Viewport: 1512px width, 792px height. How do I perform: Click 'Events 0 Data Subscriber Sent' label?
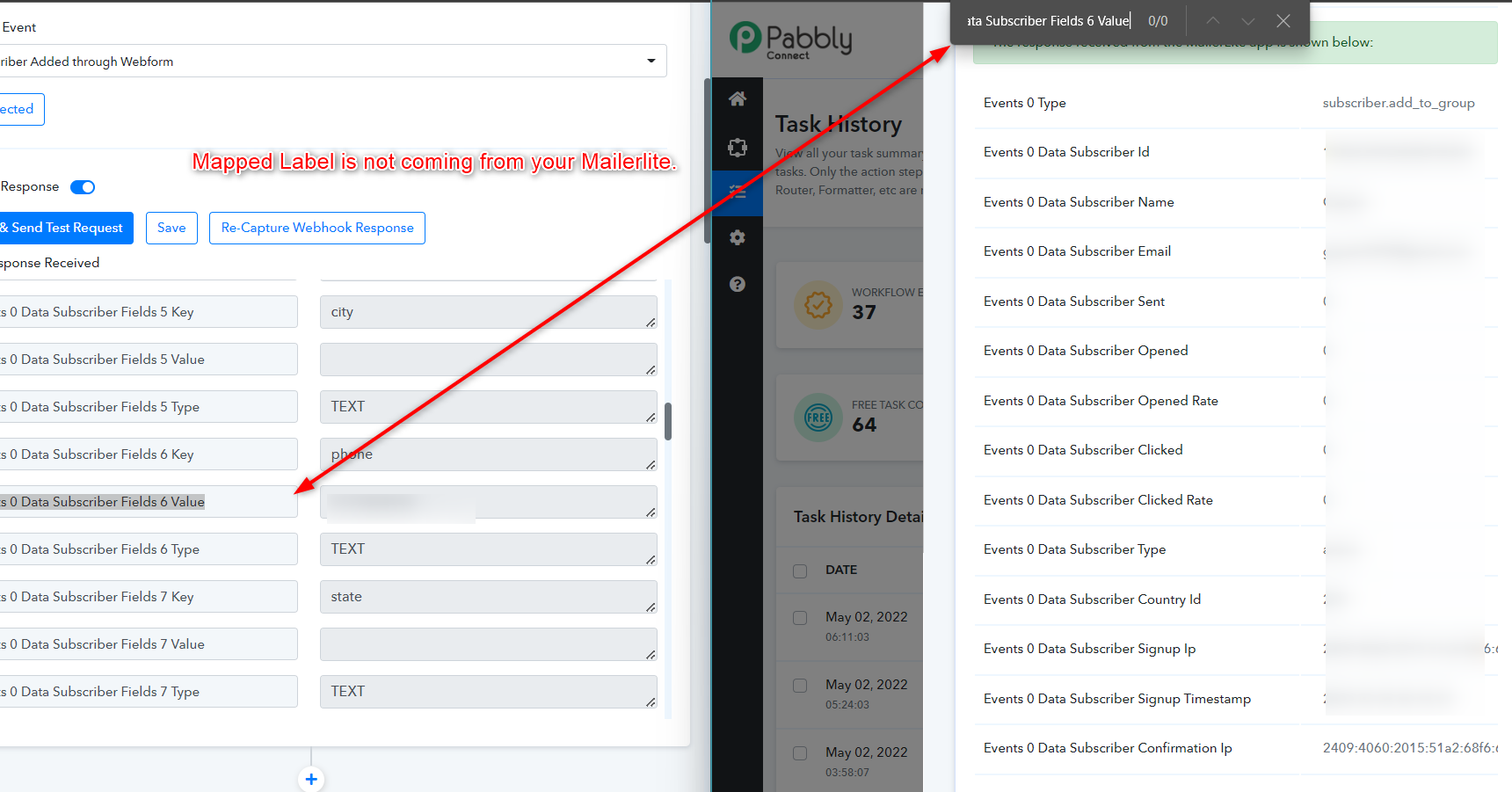(1074, 302)
